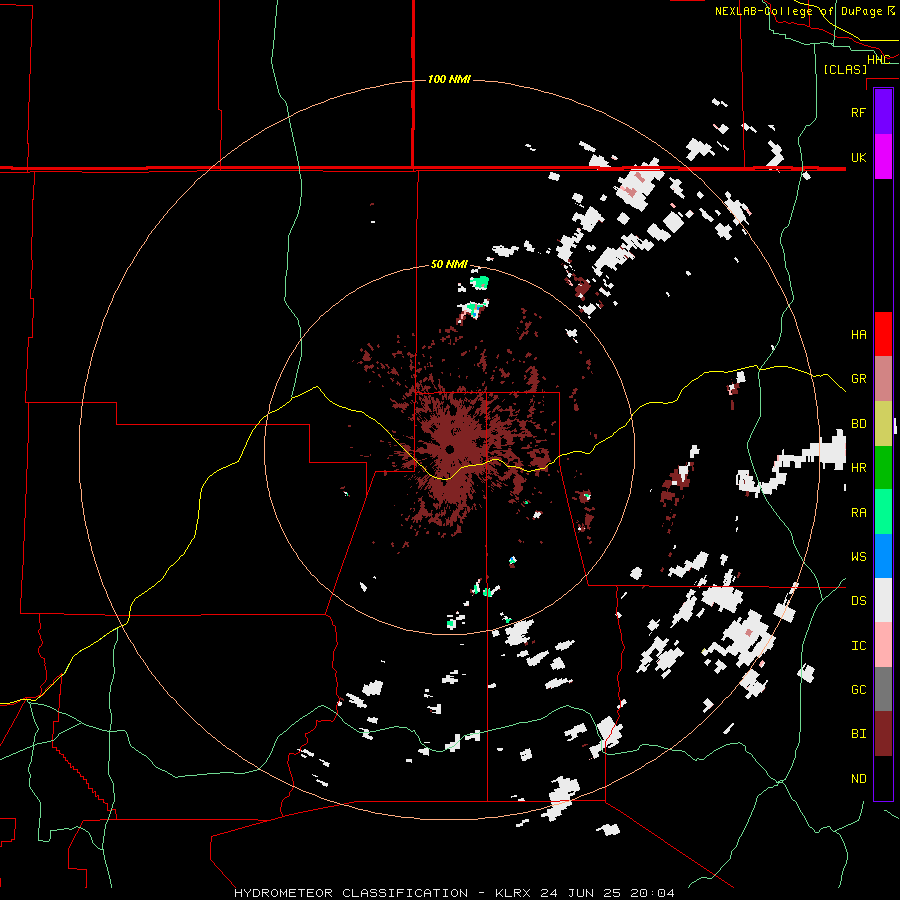The height and width of the screenshot is (900, 900).
Task: Click the HA legend label
Action: click(859, 335)
